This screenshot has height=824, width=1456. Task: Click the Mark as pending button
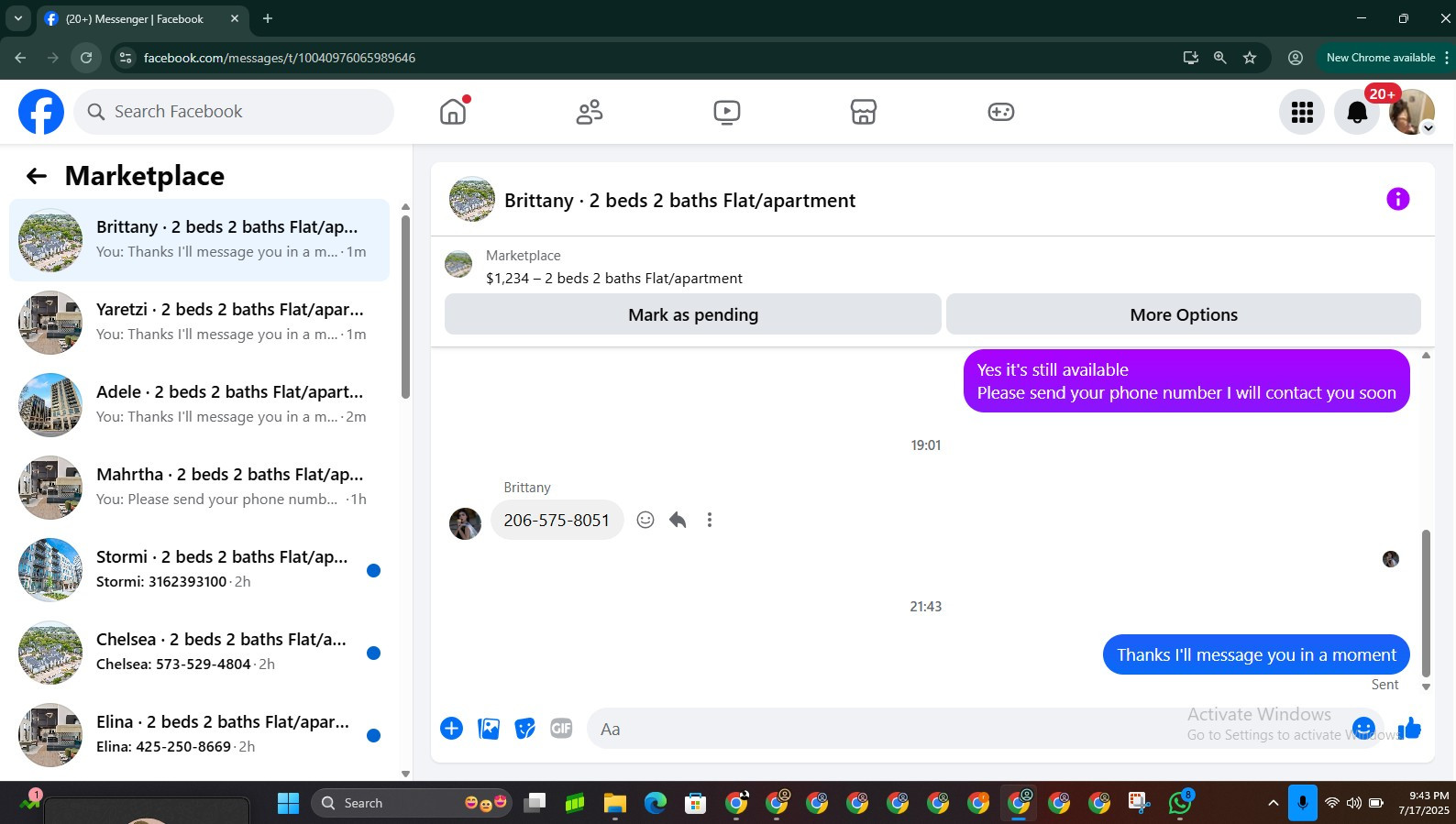[x=693, y=314]
